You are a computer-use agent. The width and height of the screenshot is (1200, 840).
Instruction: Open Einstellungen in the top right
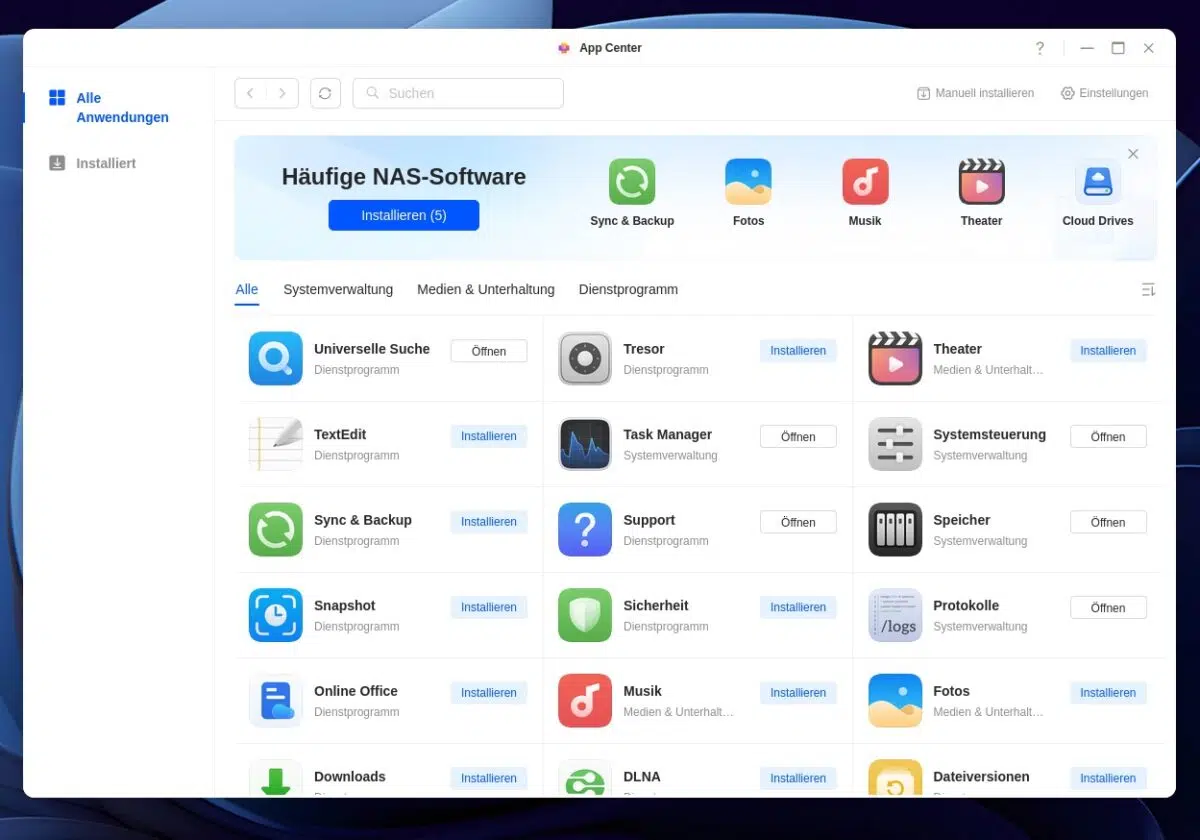(x=1104, y=93)
